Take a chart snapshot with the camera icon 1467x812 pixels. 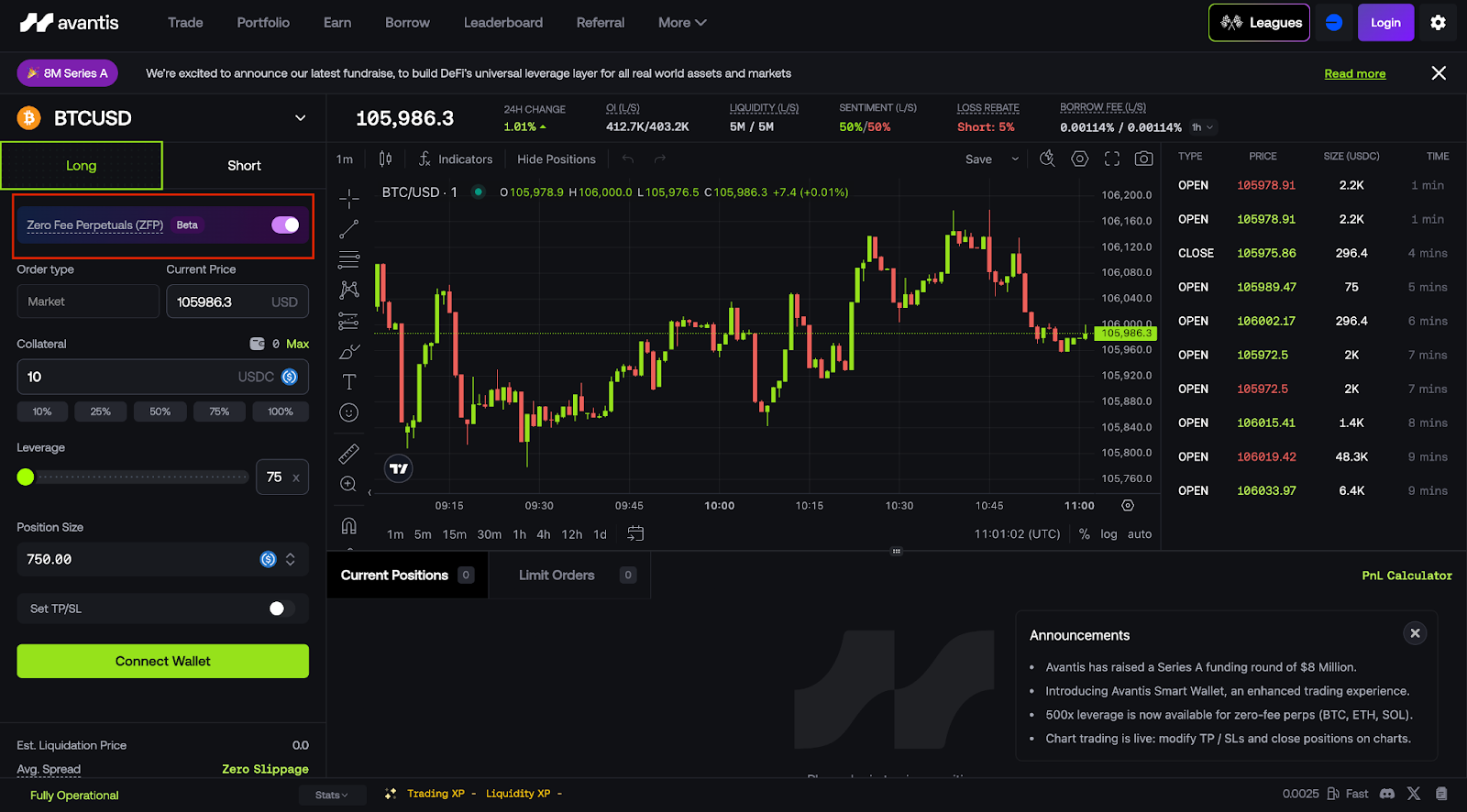(1143, 159)
